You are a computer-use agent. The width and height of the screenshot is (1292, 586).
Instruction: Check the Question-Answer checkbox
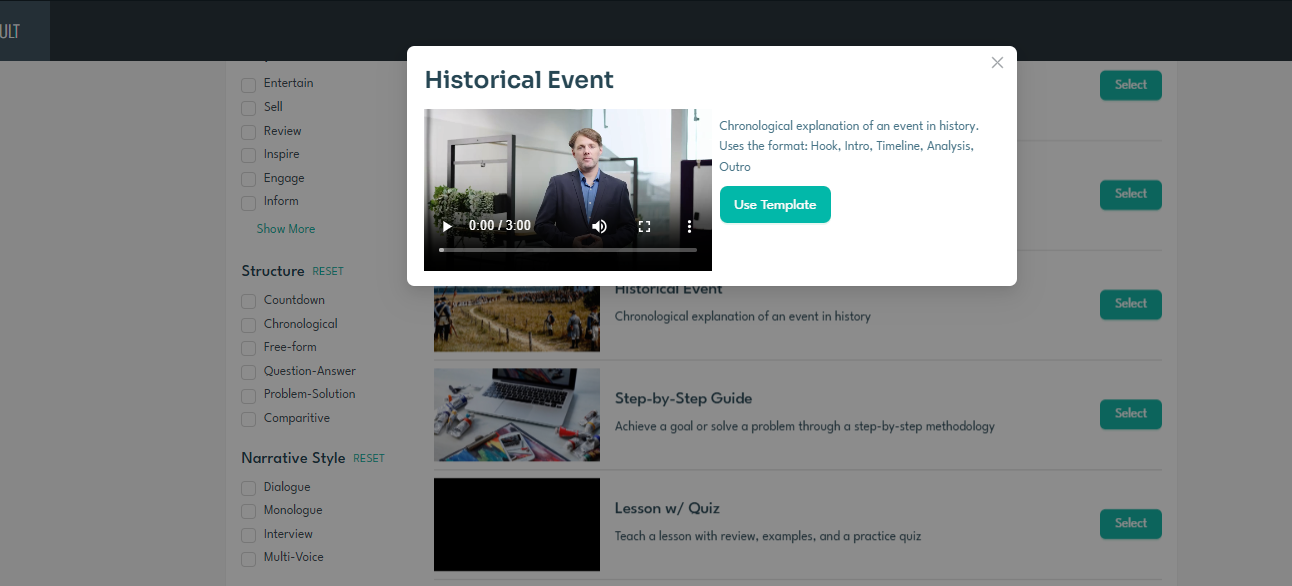(x=249, y=372)
